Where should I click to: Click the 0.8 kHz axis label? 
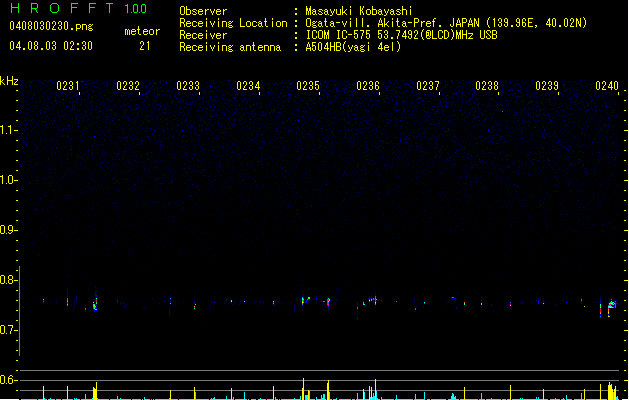[x=8, y=280]
